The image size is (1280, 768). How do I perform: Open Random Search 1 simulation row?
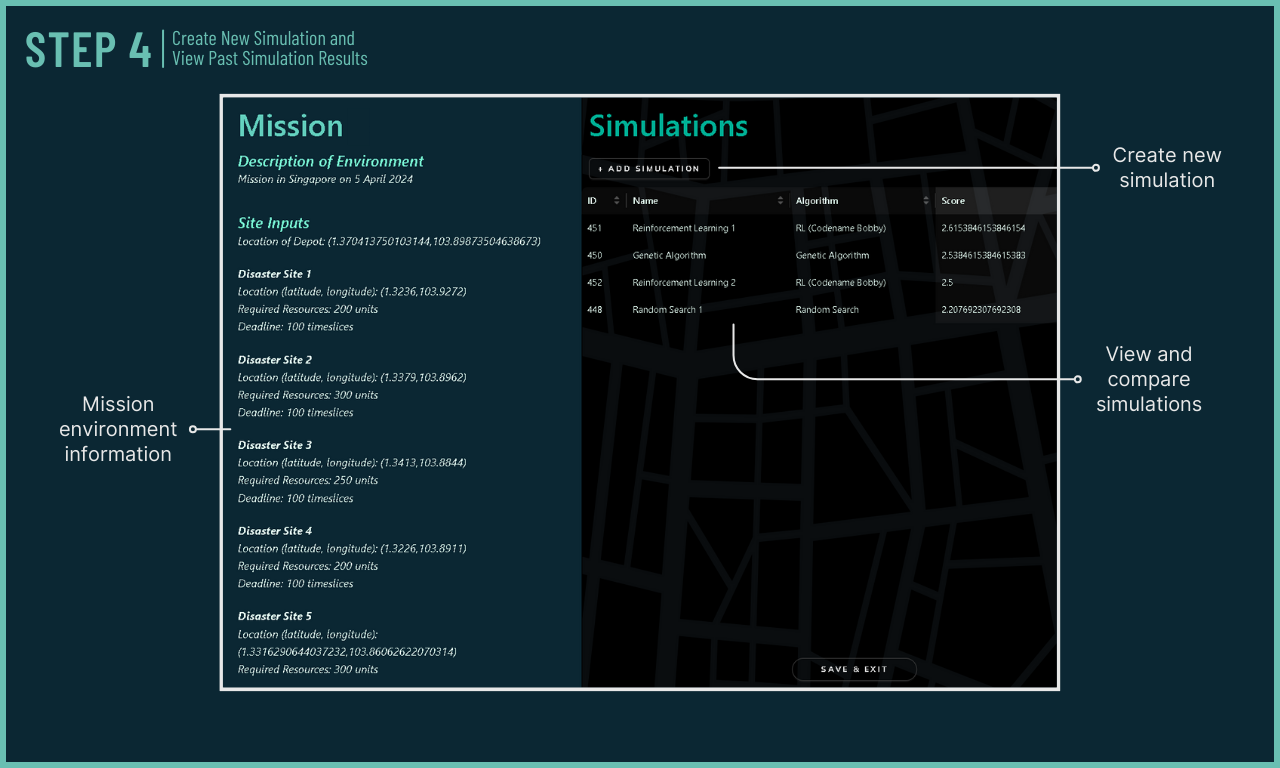pos(818,309)
